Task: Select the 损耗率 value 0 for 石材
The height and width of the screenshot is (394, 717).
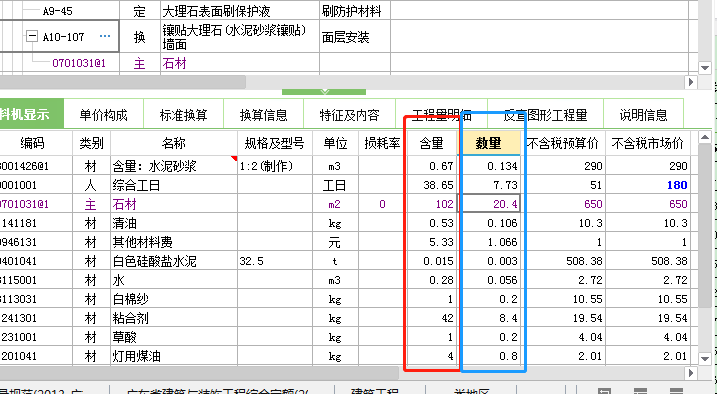Action: [x=382, y=204]
